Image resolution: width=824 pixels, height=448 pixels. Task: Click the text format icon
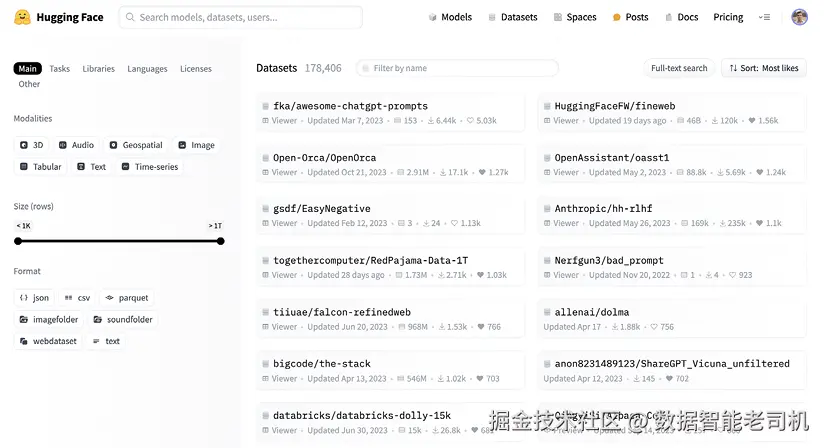96,341
